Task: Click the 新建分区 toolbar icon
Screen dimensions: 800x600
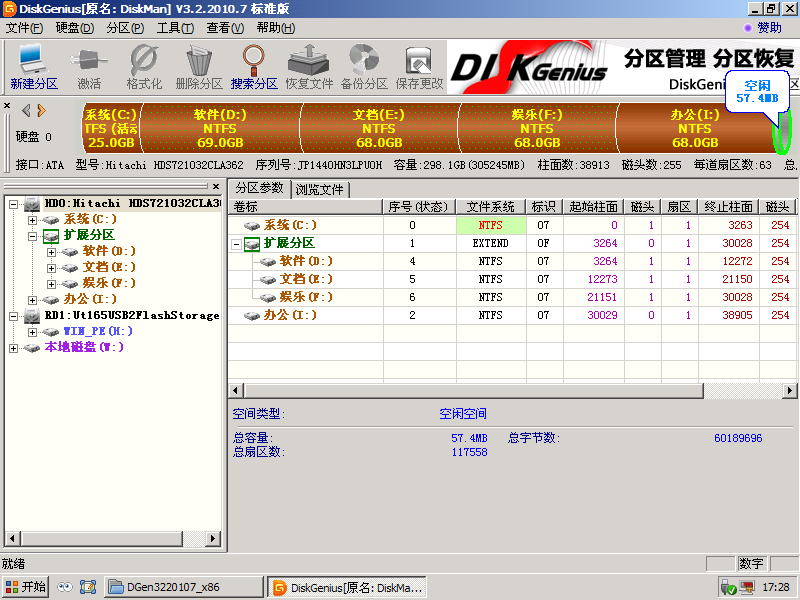Action: coord(34,67)
